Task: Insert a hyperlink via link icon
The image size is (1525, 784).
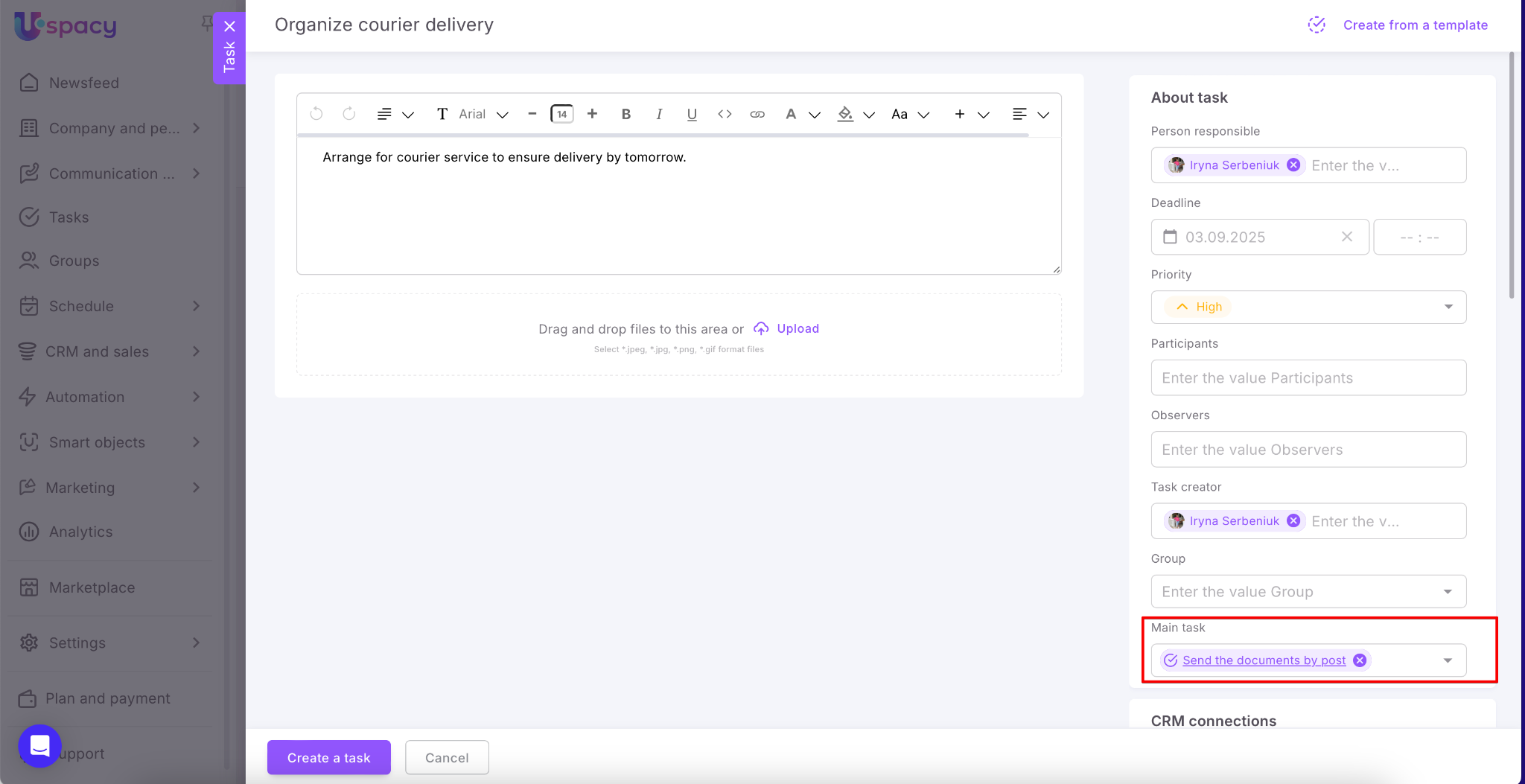Action: pyautogui.click(x=757, y=114)
